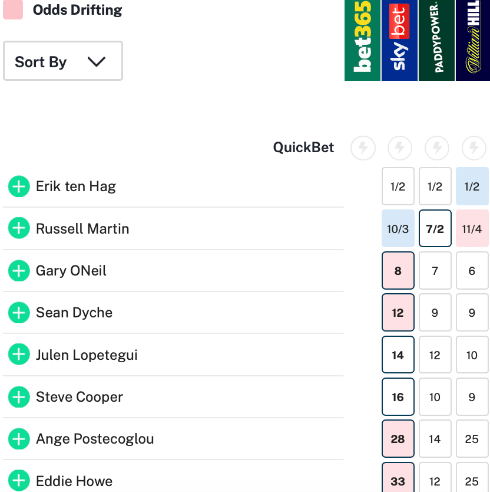This screenshot has height=492, width=490.
Task: Add Ange Postecoglou with plus icon
Action: 19,439
